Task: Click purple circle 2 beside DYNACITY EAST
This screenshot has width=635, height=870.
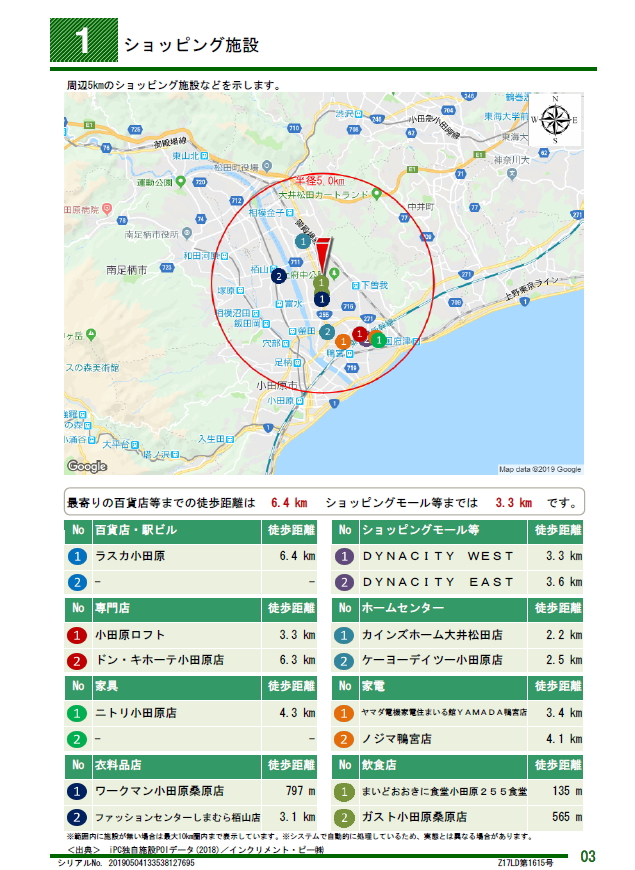Action: pos(344,582)
